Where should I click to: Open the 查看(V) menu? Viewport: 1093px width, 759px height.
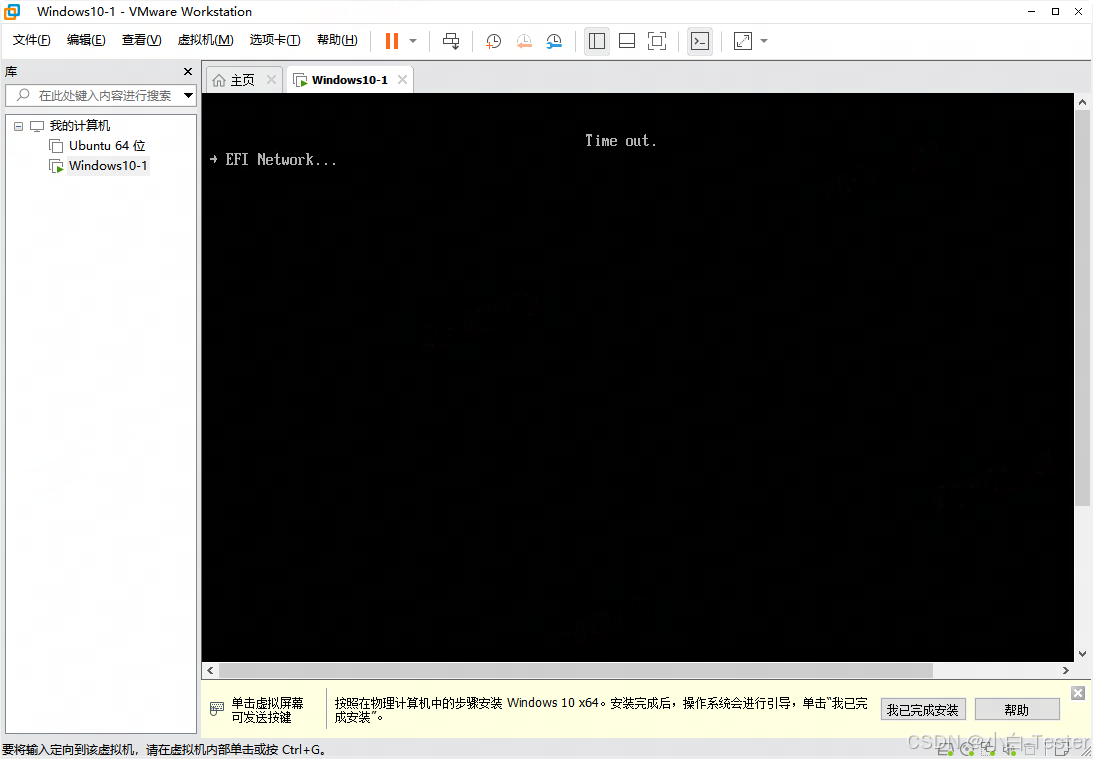pos(142,40)
